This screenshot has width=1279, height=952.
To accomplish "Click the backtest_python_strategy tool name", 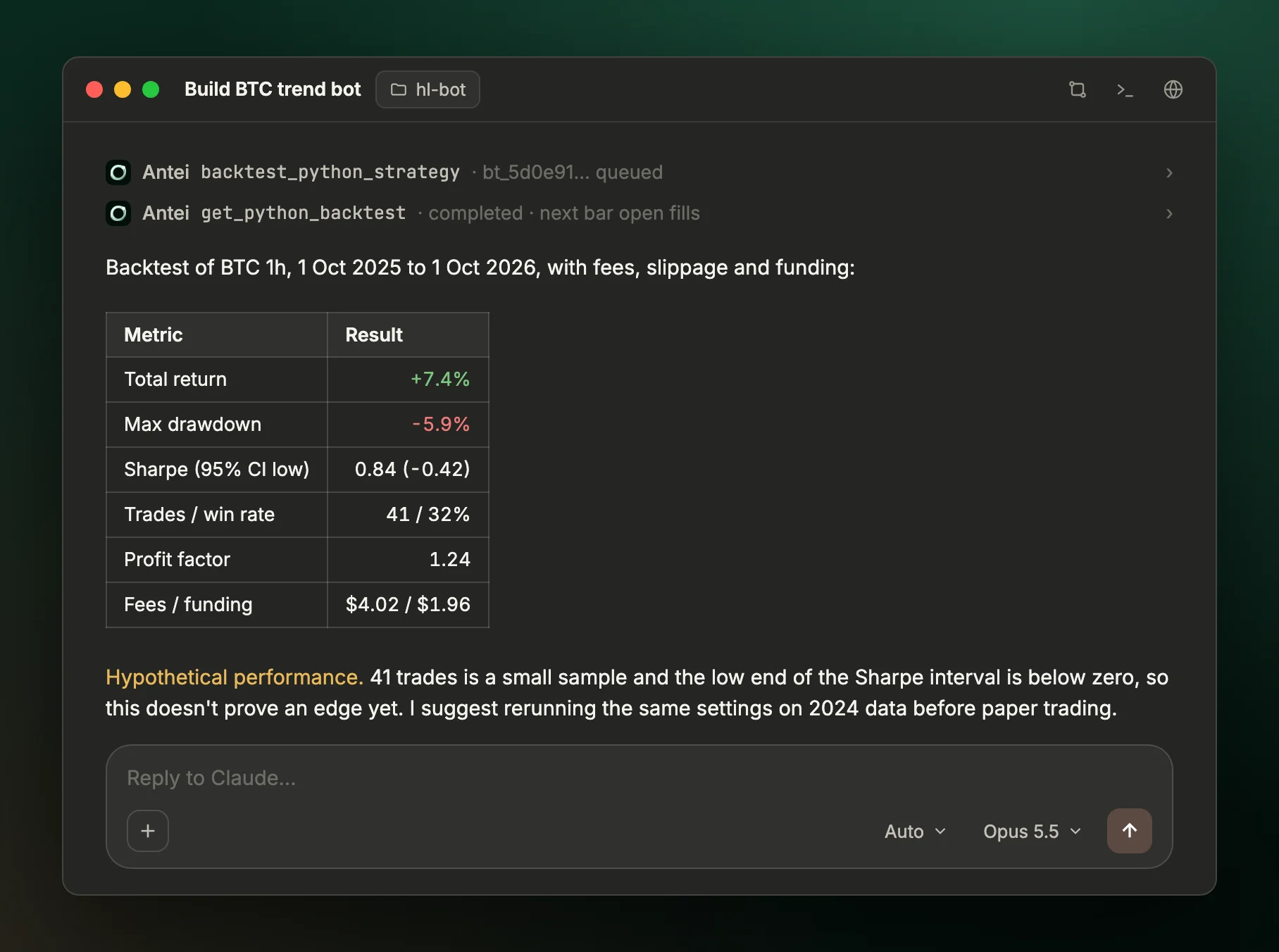I will [330, 173].
